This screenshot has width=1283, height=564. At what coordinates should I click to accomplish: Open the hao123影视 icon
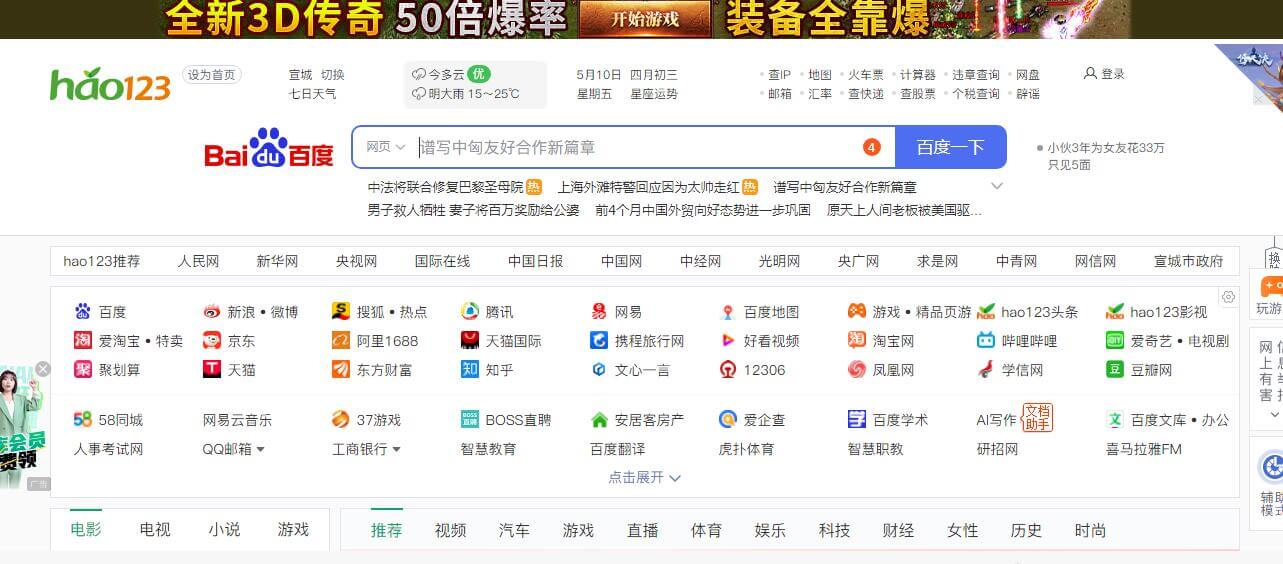(x=1115, y=312)
